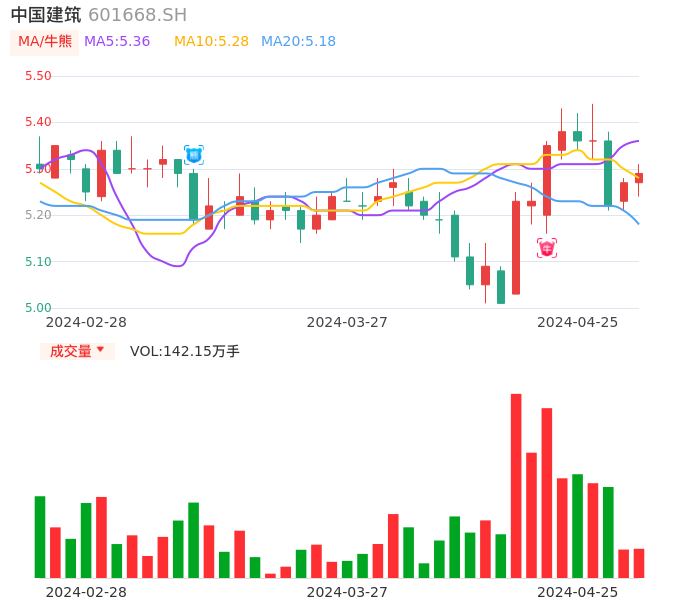This screenshot has height=606, width=686.
Task: Click the MA20:5.18 legend label
Action: click(298, 42)
